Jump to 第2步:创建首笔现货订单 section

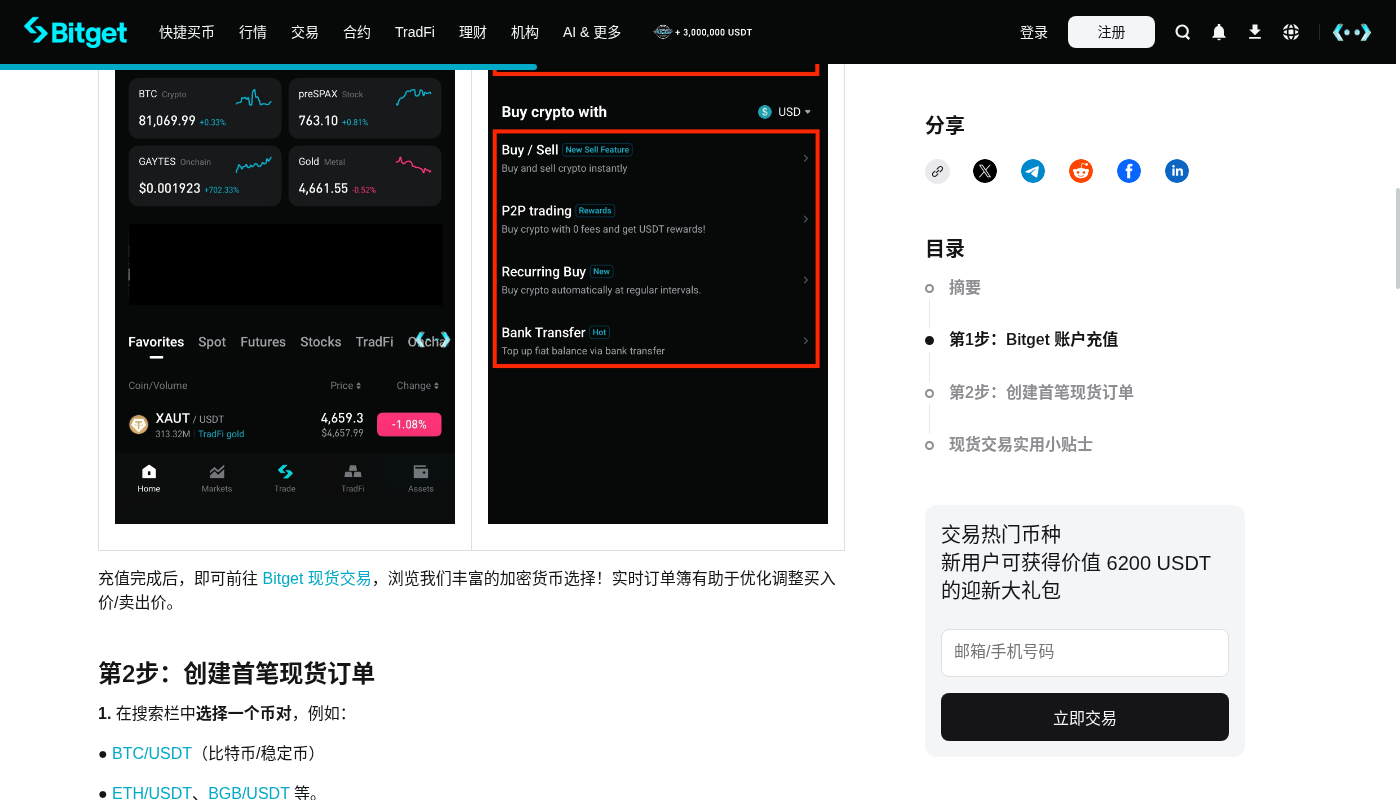[1041, 392]
